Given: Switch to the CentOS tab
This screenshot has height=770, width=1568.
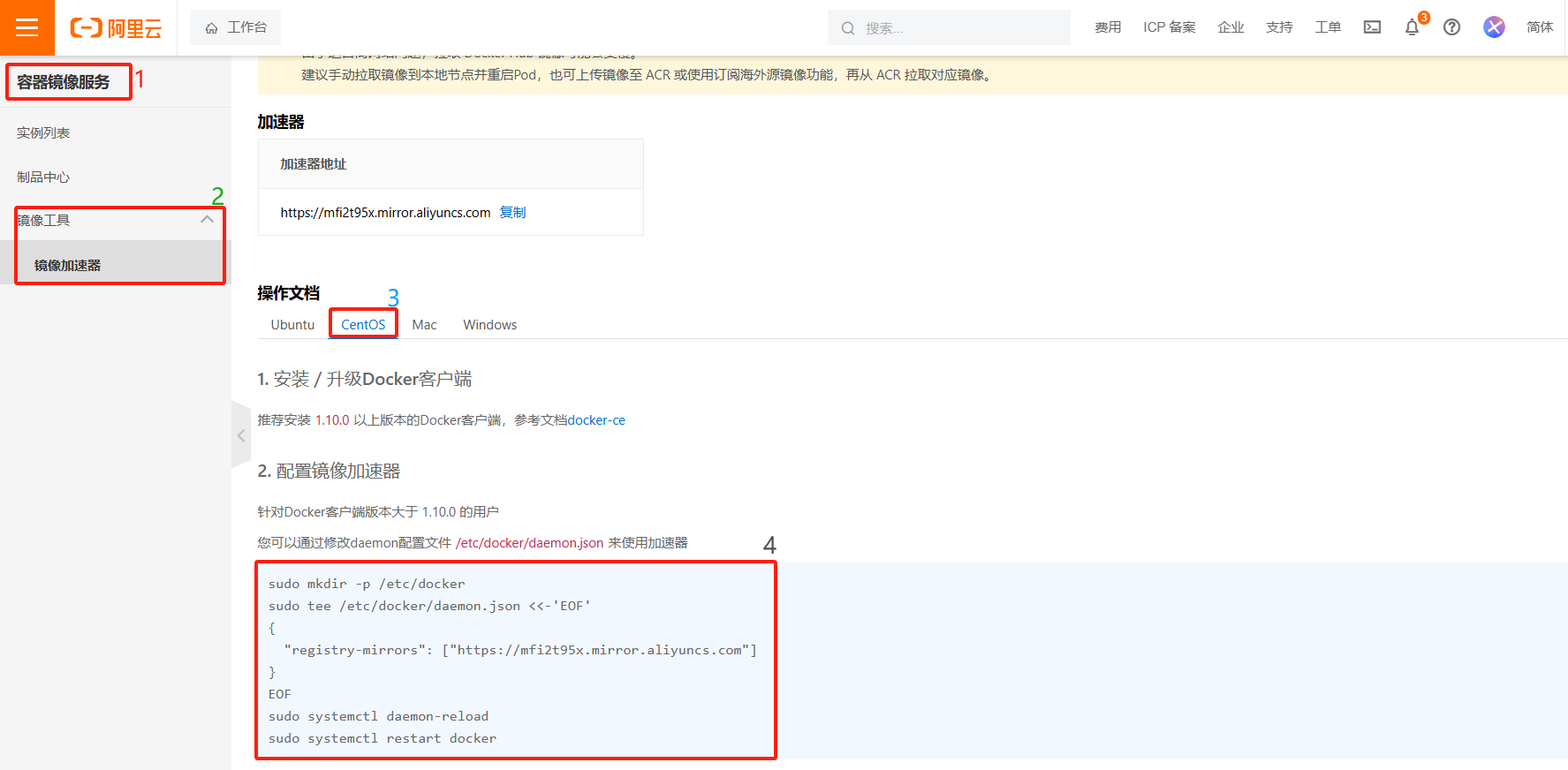Looking at the screenshot, I should (363, 324).
